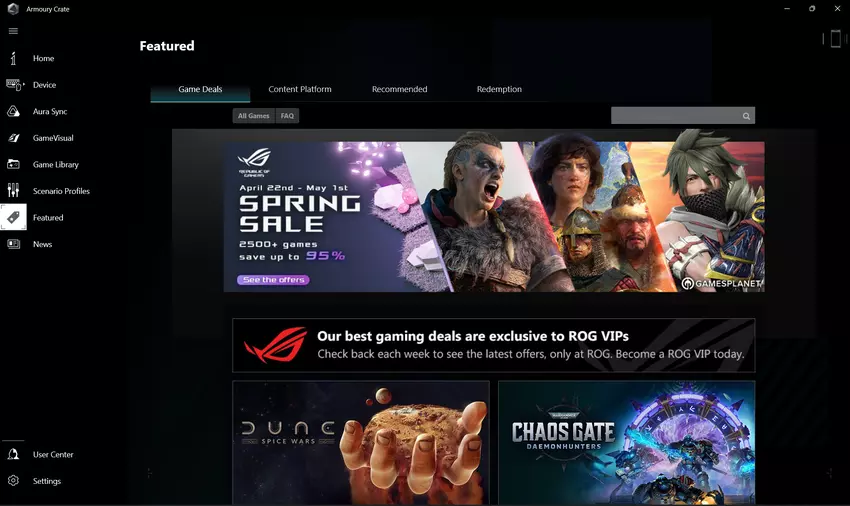Open the Home page icon in sidebar
Screen dimensions: 850x506
13,58
